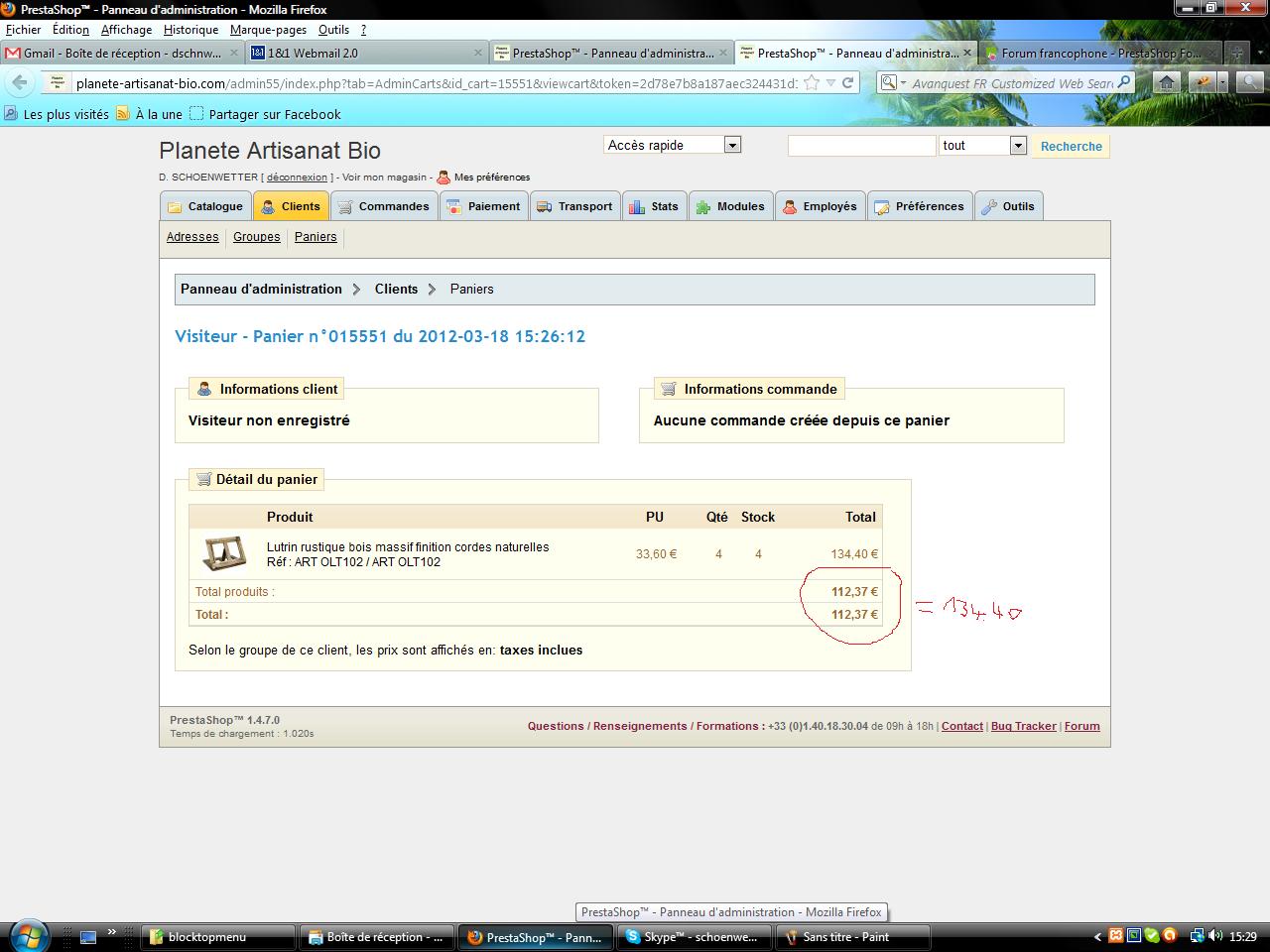Click the Partager sur Facebook bookmarklet
The height and width of the screenshot is (952, 1270).
pyautogui.click(x=265, y=114)
